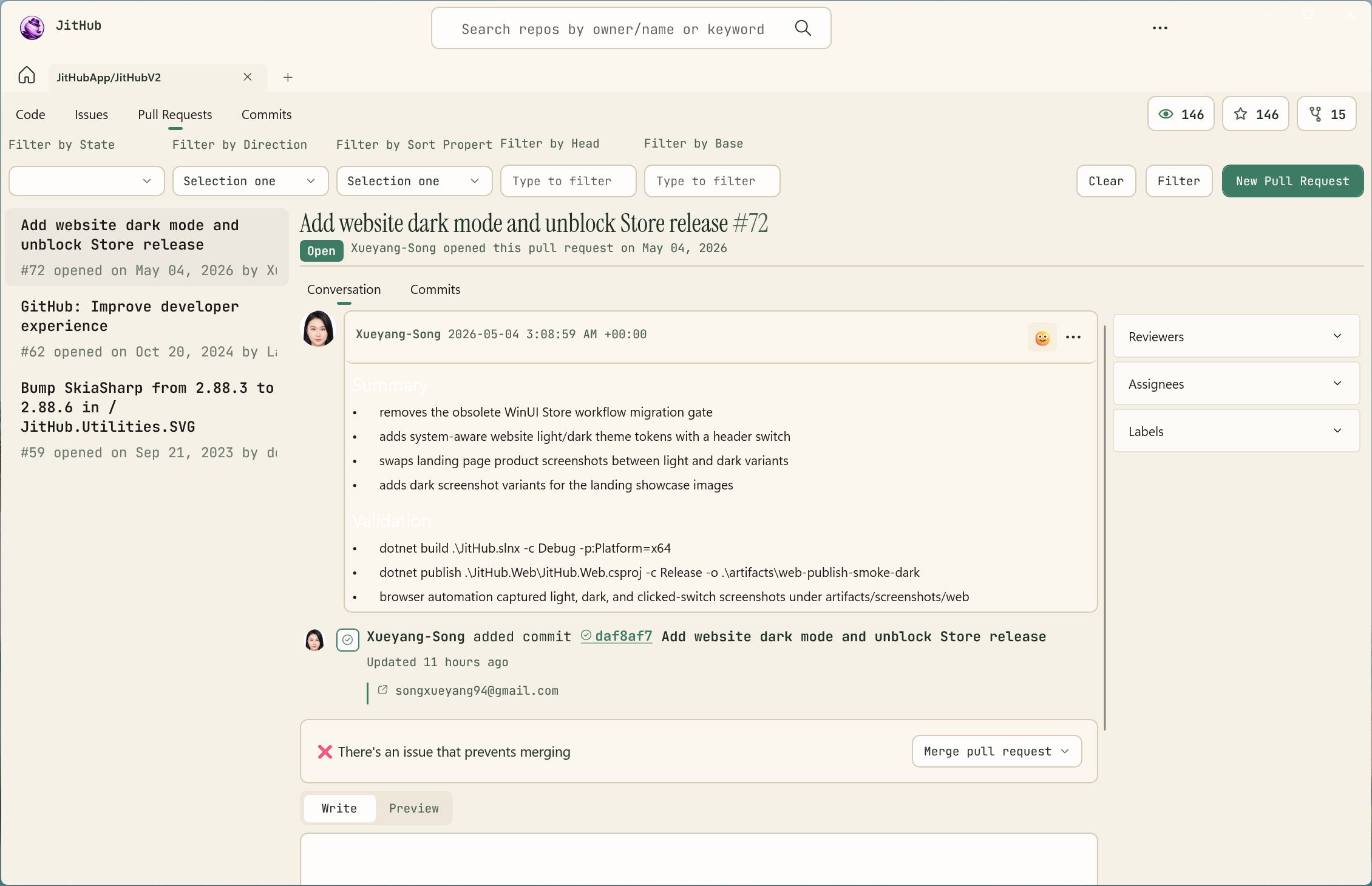The width and height of the screenshot is (1372, 886).
Task: Select 'Bump SkiaSharp' pull request #59
Action: click(x=147, y=420)
